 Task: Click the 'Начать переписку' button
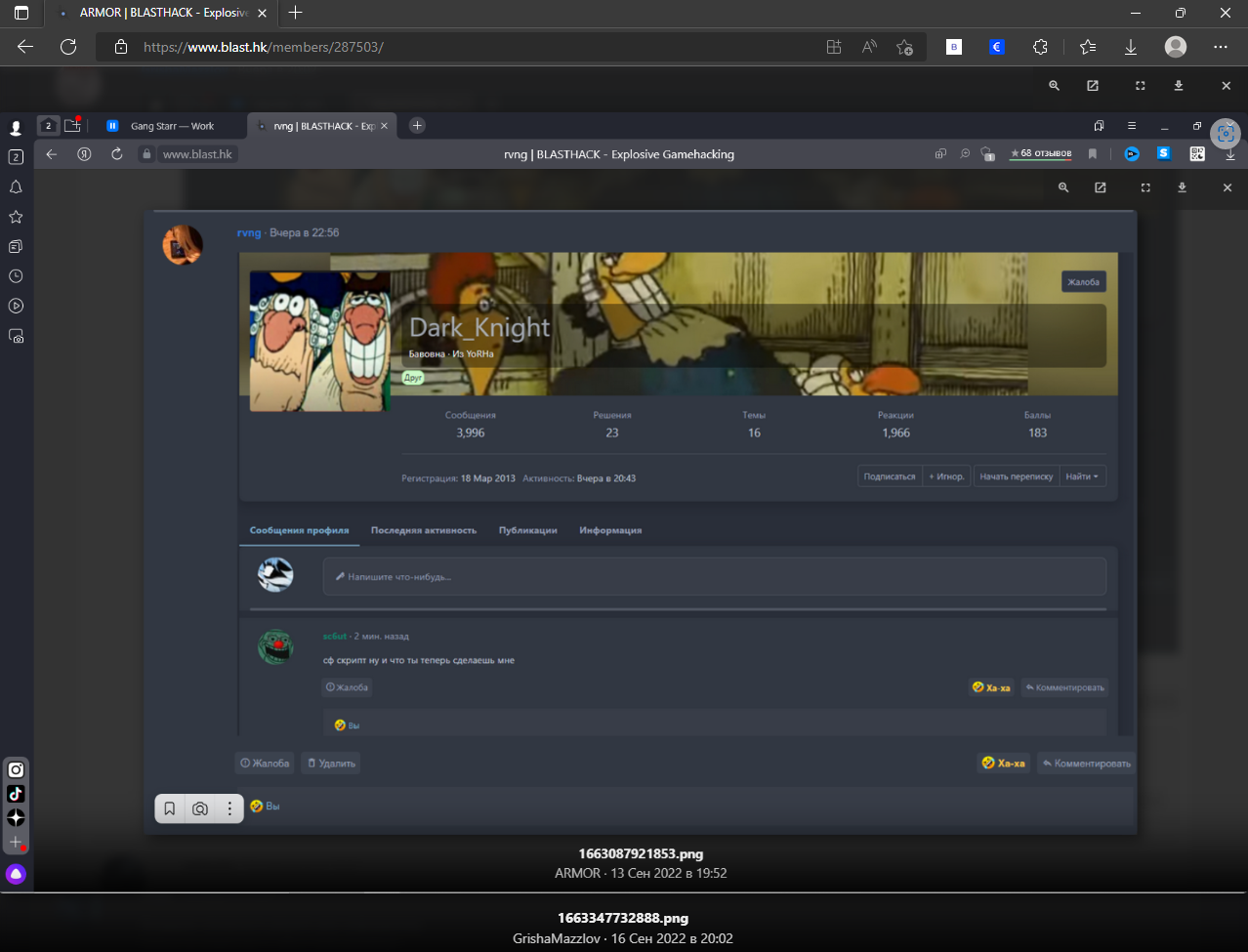(1017, 476)
